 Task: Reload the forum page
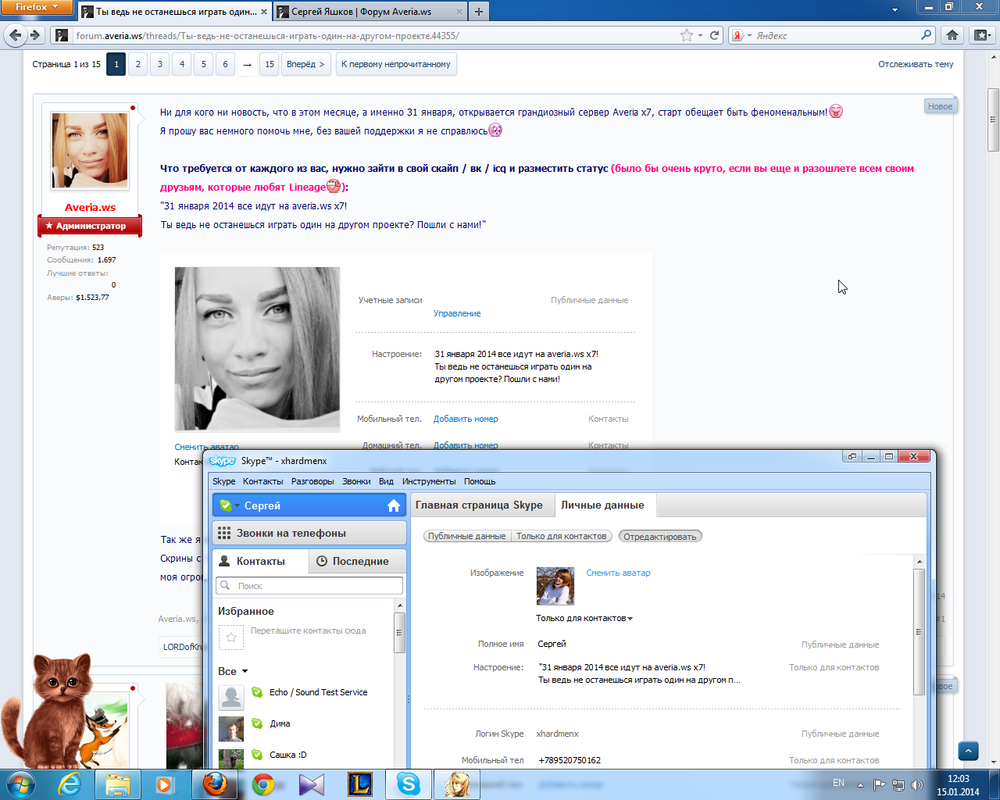(714, 35)
